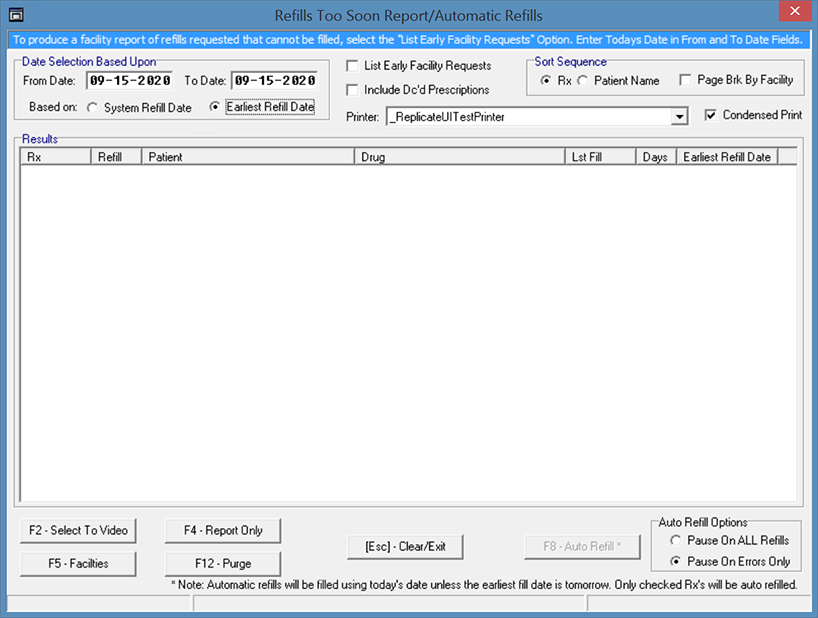Select System Refill Date radio option
818x618 pixels.
click(x=93, y=108)
